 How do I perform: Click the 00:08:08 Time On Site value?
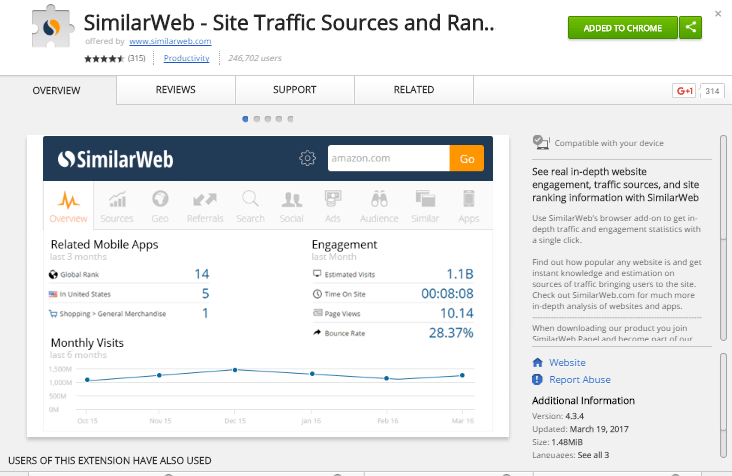(x=447, y=294)
